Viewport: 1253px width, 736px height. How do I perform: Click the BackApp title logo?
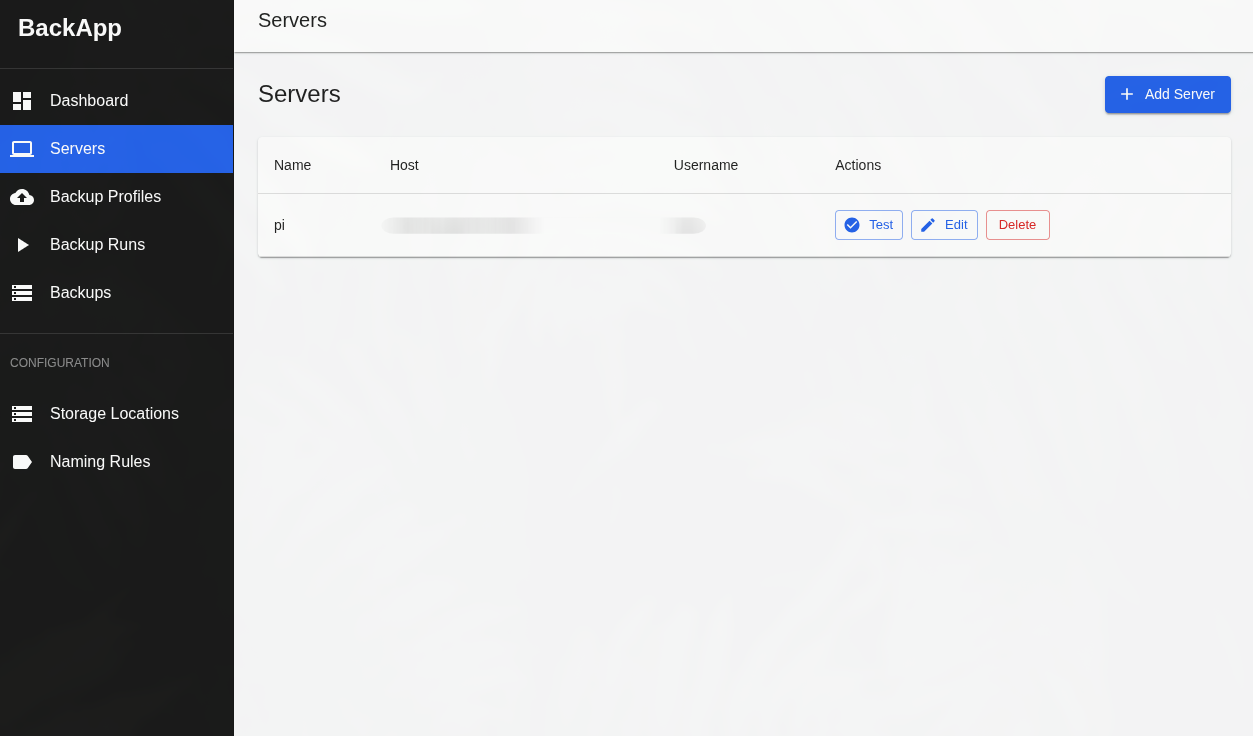point(70,28)
